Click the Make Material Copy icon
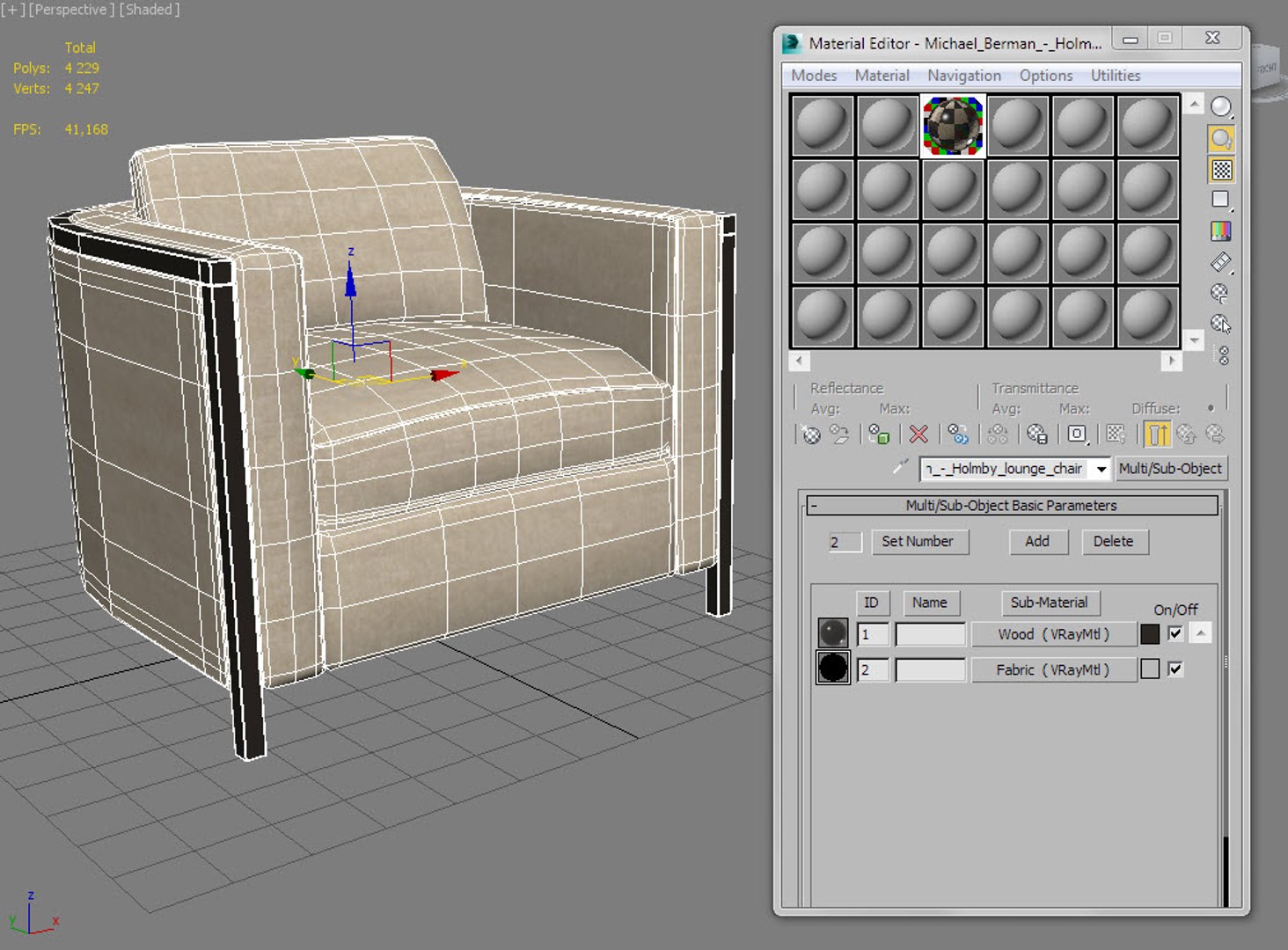The height and width of the screenshot is (950, 1288). pyautogui.click(x=958, y=434)
